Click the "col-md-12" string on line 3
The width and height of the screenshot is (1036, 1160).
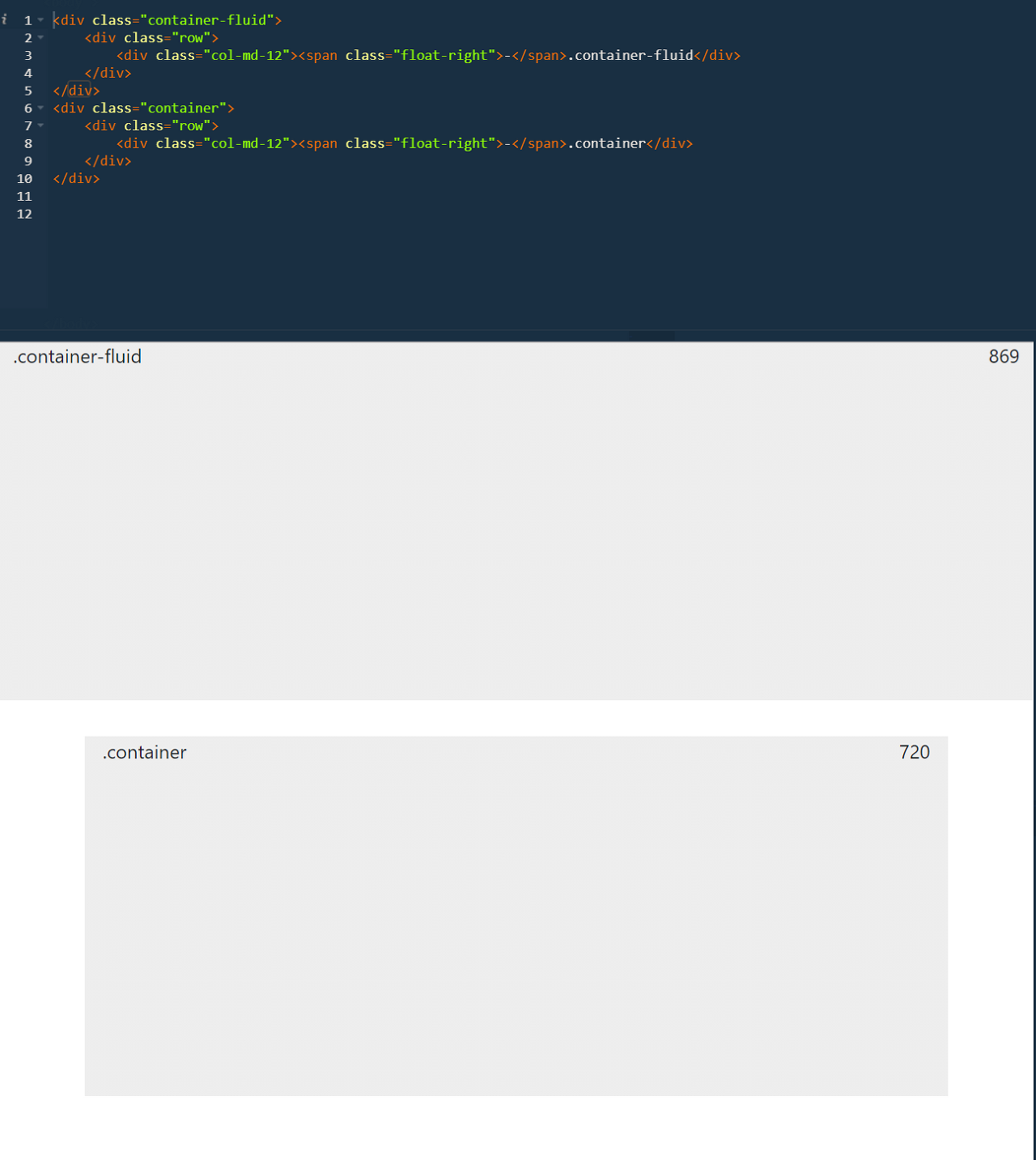tap(247, 56)
